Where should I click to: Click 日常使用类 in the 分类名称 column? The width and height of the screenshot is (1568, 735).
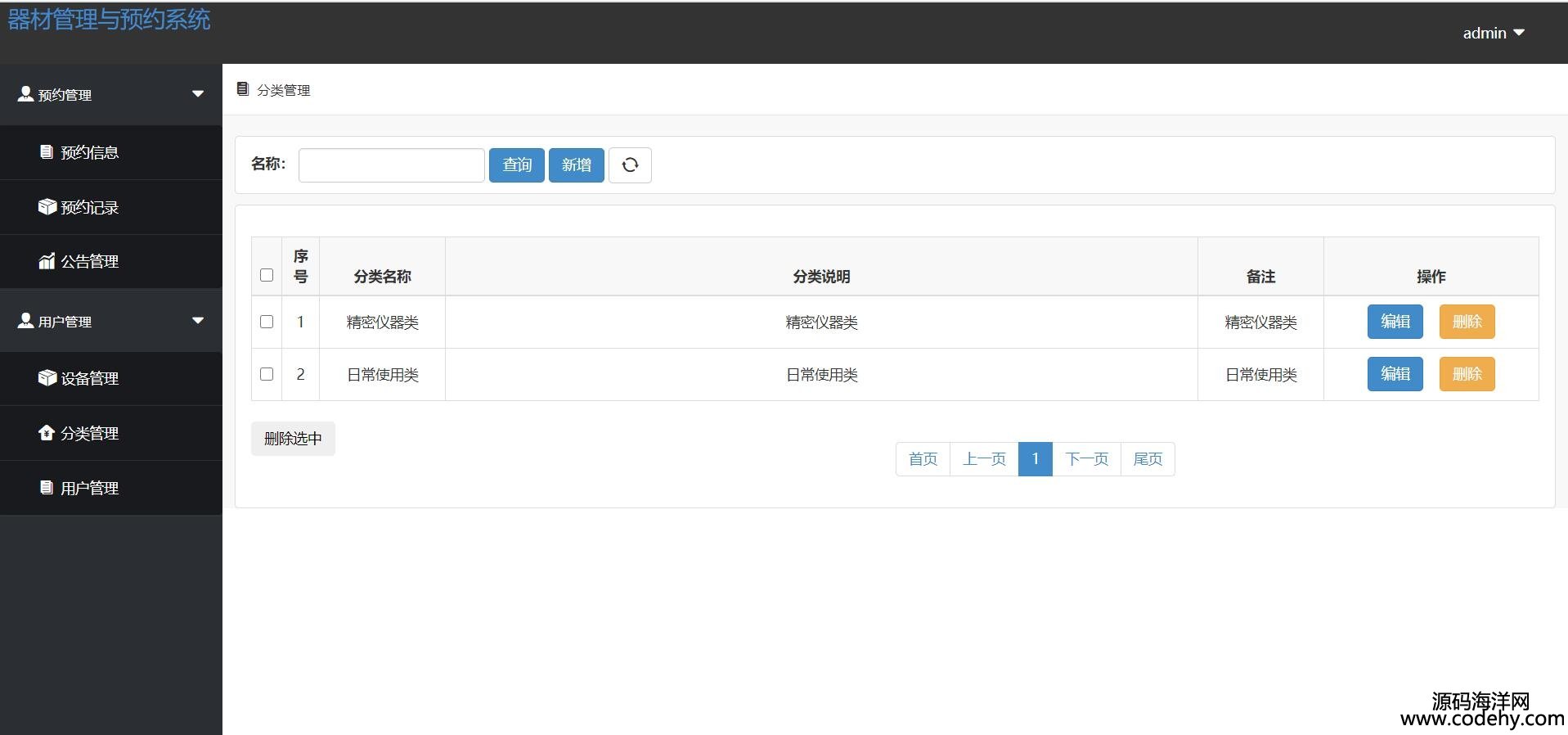click(x=382, y=375)
